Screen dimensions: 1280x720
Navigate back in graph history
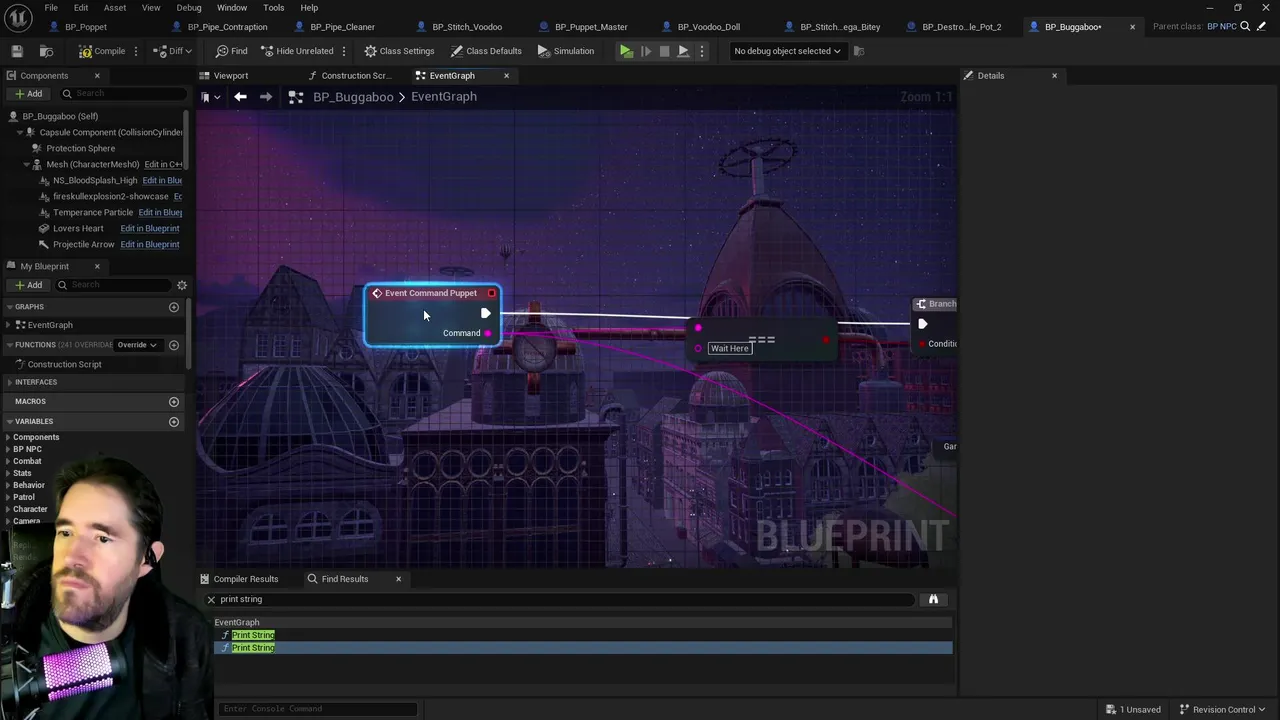tap(240, 97)
